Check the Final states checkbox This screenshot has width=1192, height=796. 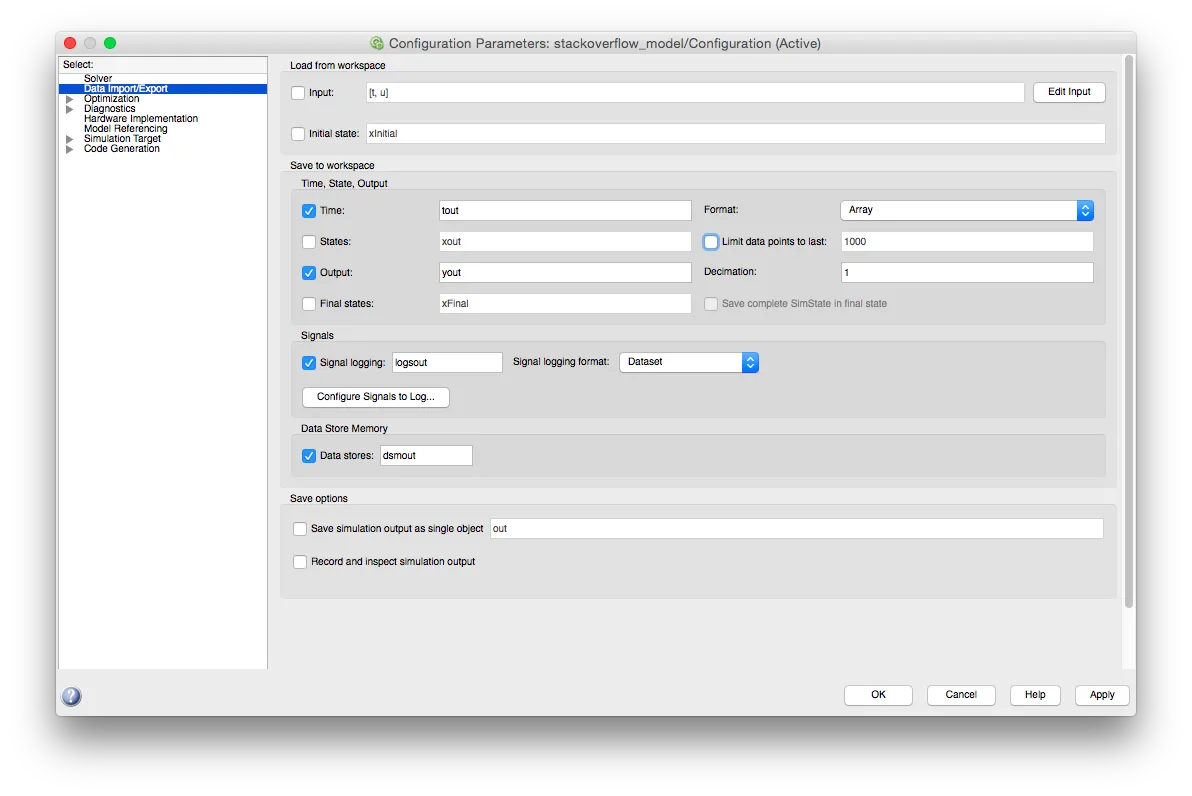pyautogui.click(x=309, y=304)
